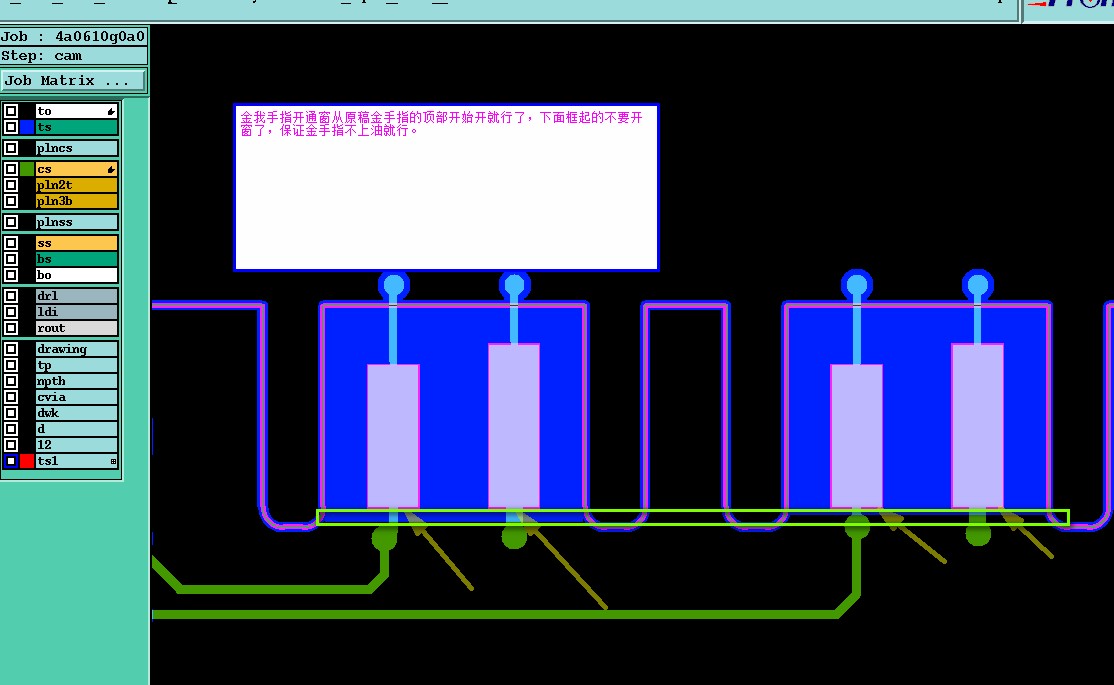Click the Job 4a0610g0a0 label

click(73, 36)
